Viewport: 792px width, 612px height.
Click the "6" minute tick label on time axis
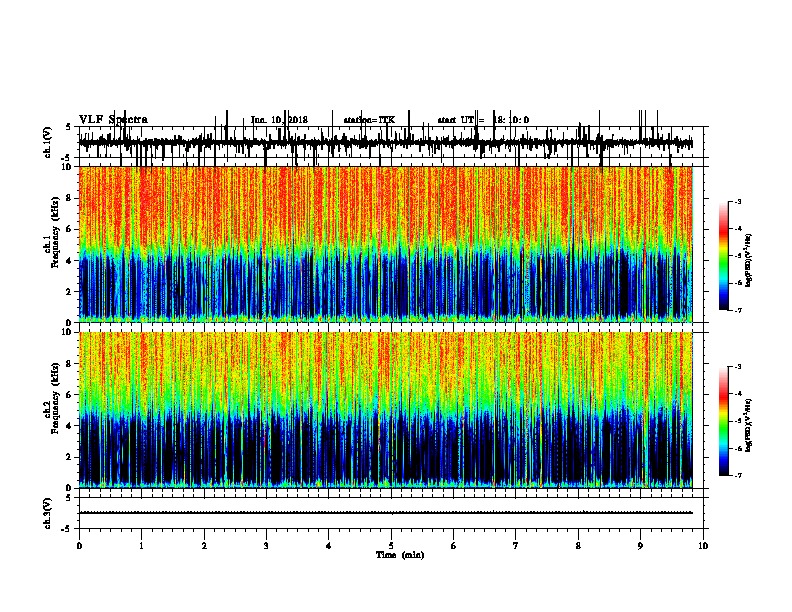[454, 545]
